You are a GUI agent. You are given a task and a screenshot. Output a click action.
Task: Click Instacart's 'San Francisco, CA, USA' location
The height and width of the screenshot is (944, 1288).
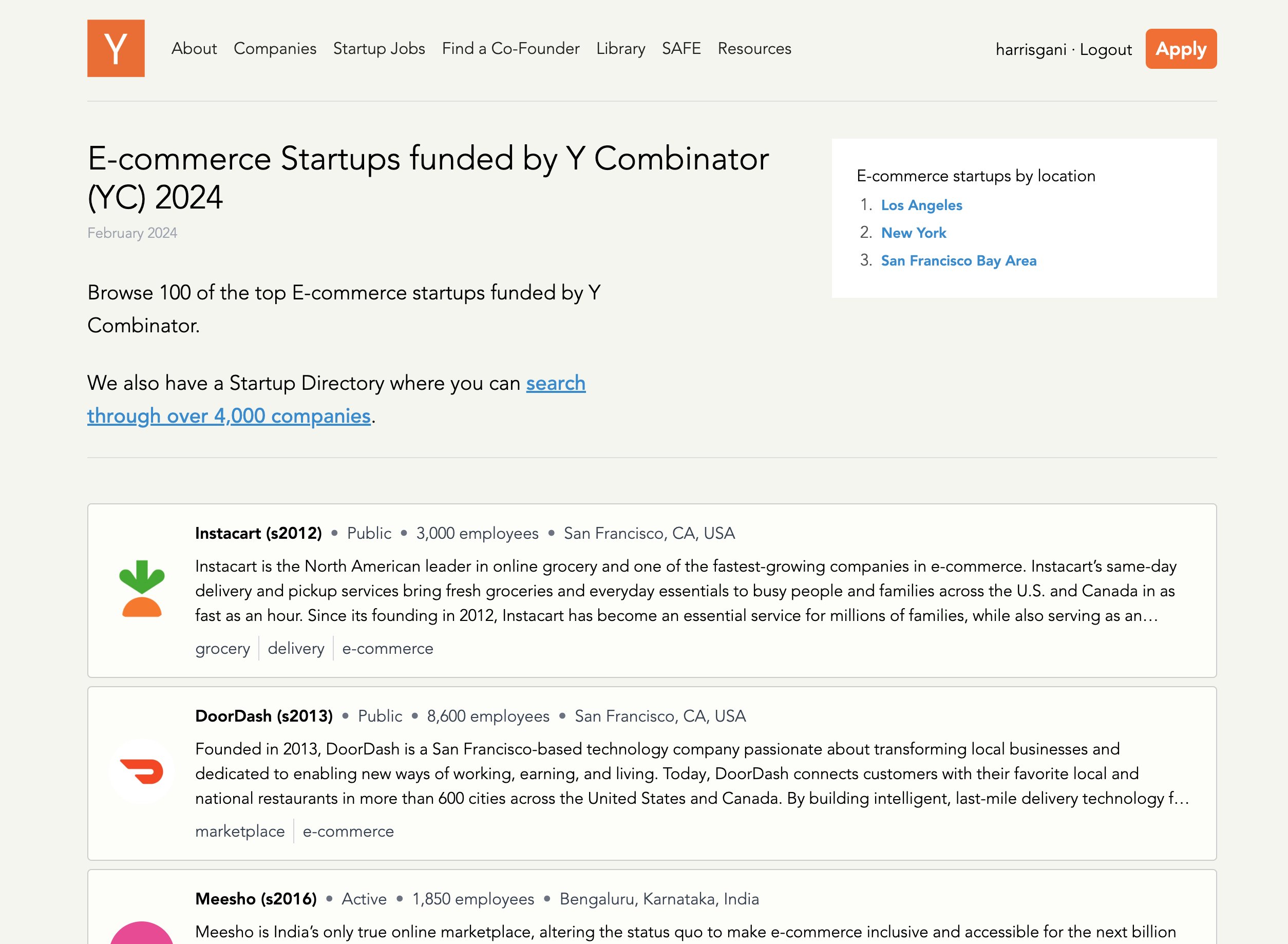tap(649, 533)
